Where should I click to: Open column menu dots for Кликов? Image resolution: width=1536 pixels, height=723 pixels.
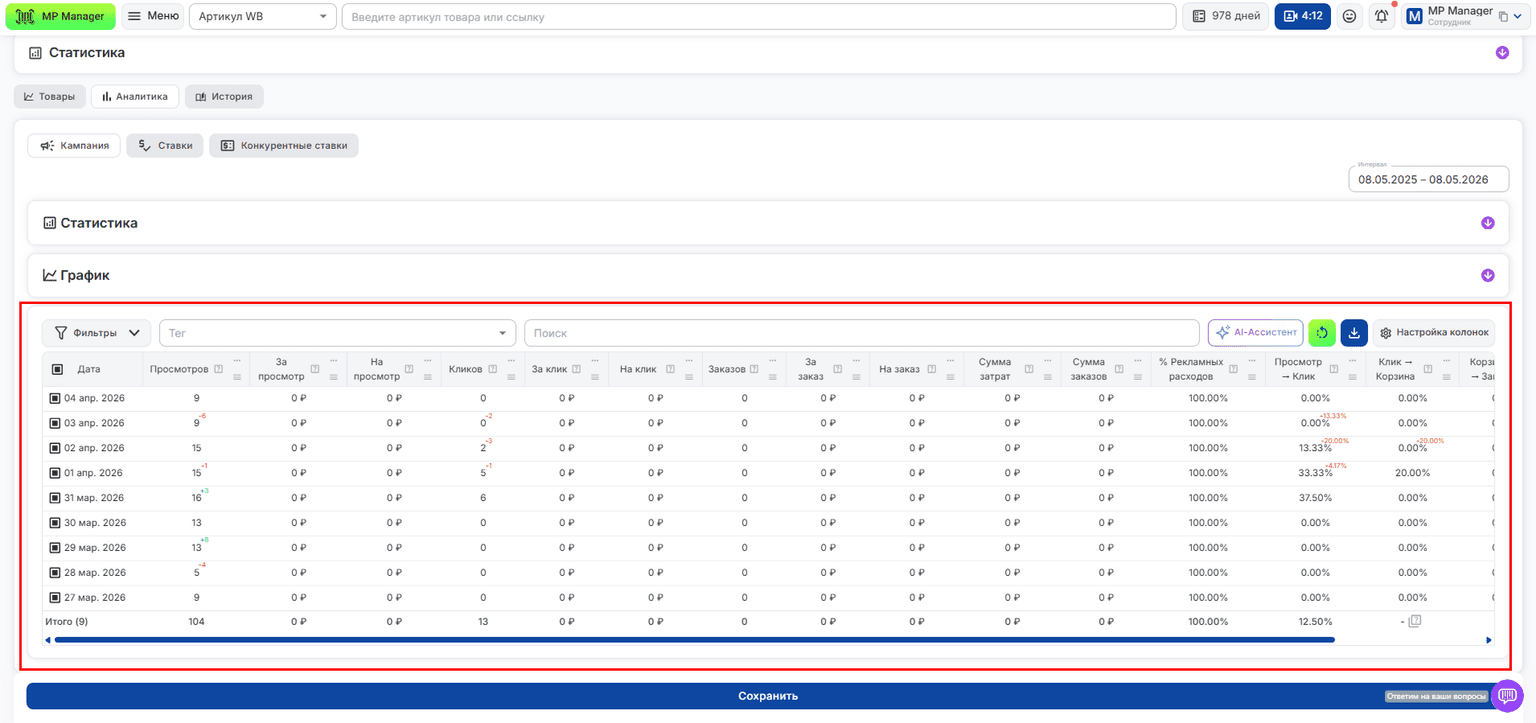point(511,361)
